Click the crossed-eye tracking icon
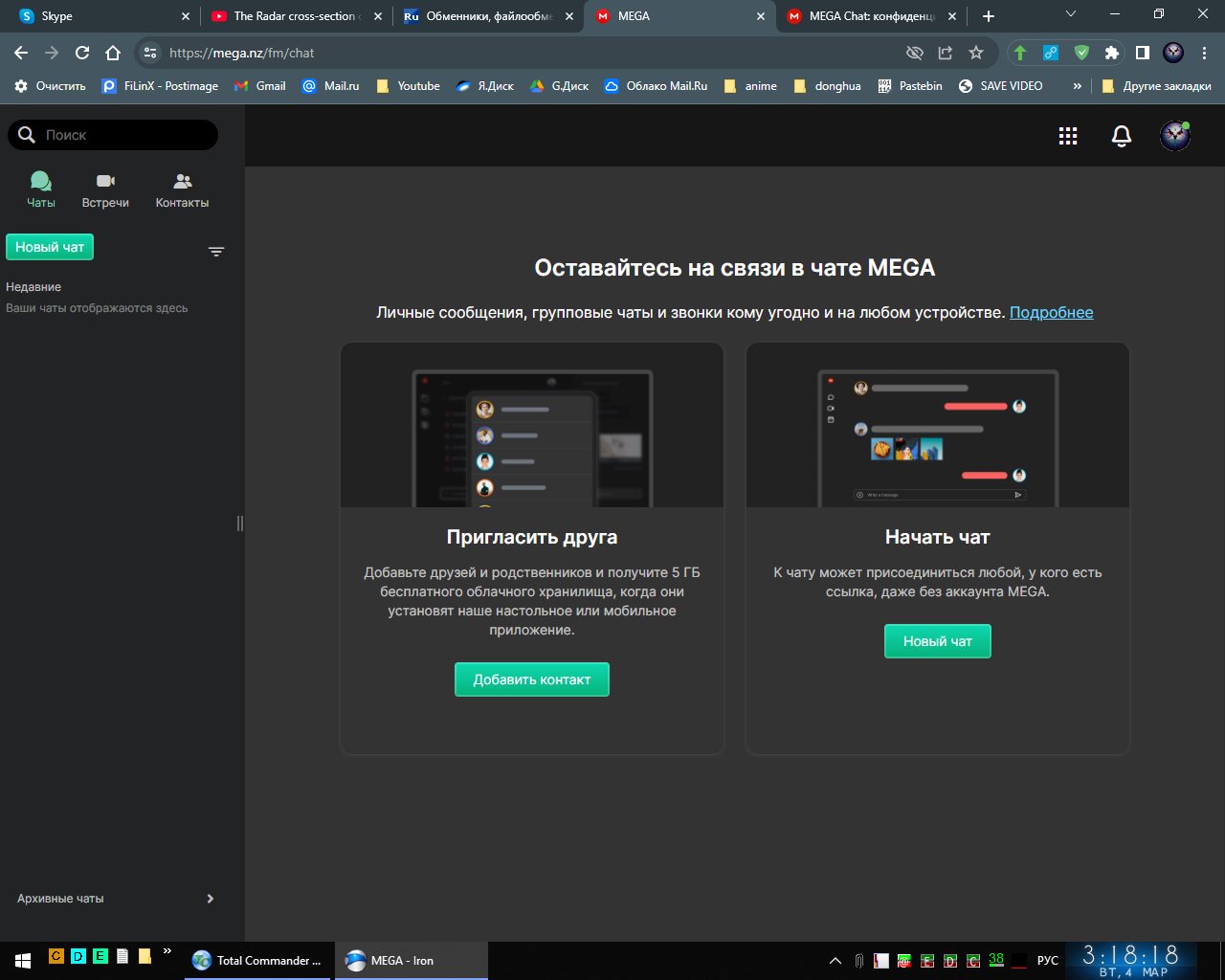1225x980 pixels. point(915,53)
